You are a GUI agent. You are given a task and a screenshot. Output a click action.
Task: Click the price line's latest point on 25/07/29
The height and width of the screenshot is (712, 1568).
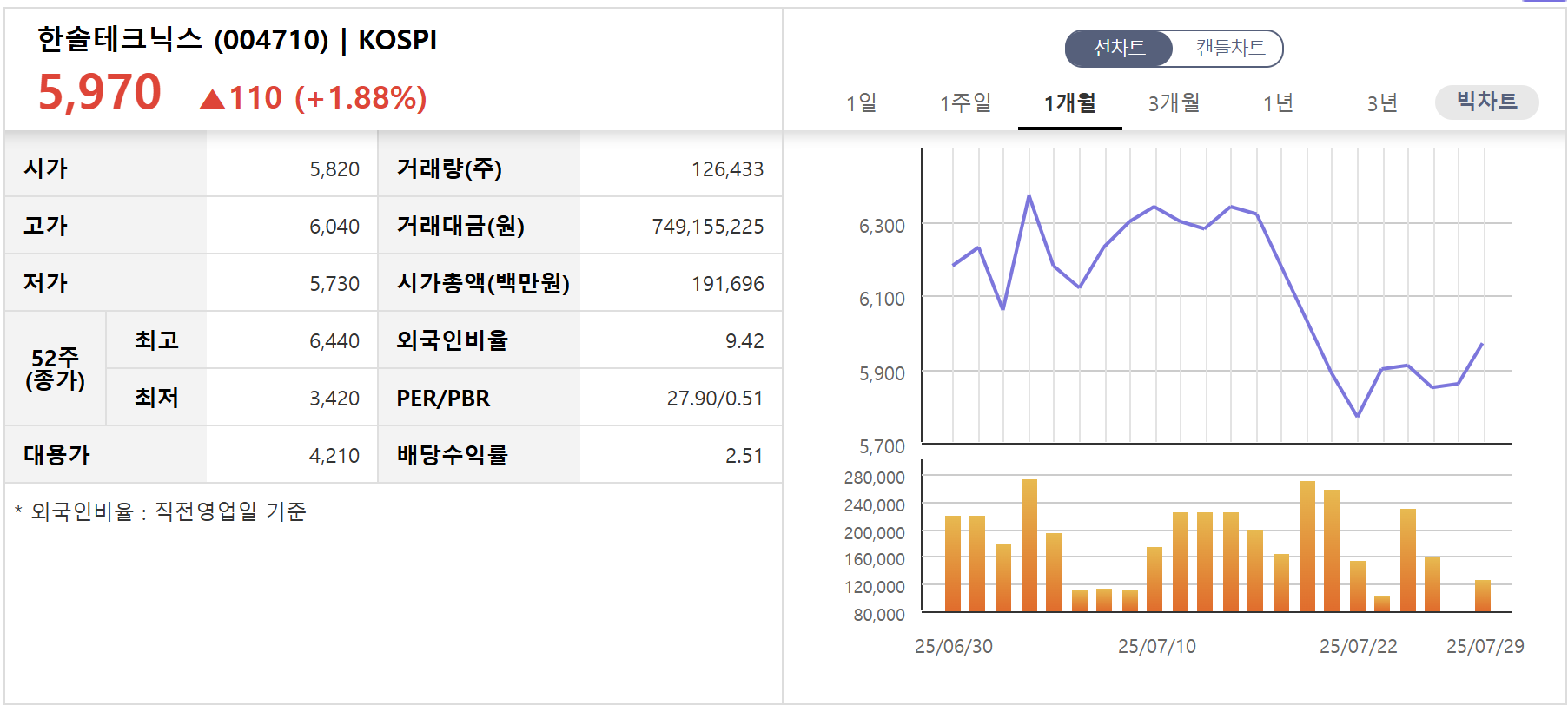pos(1482,345)
